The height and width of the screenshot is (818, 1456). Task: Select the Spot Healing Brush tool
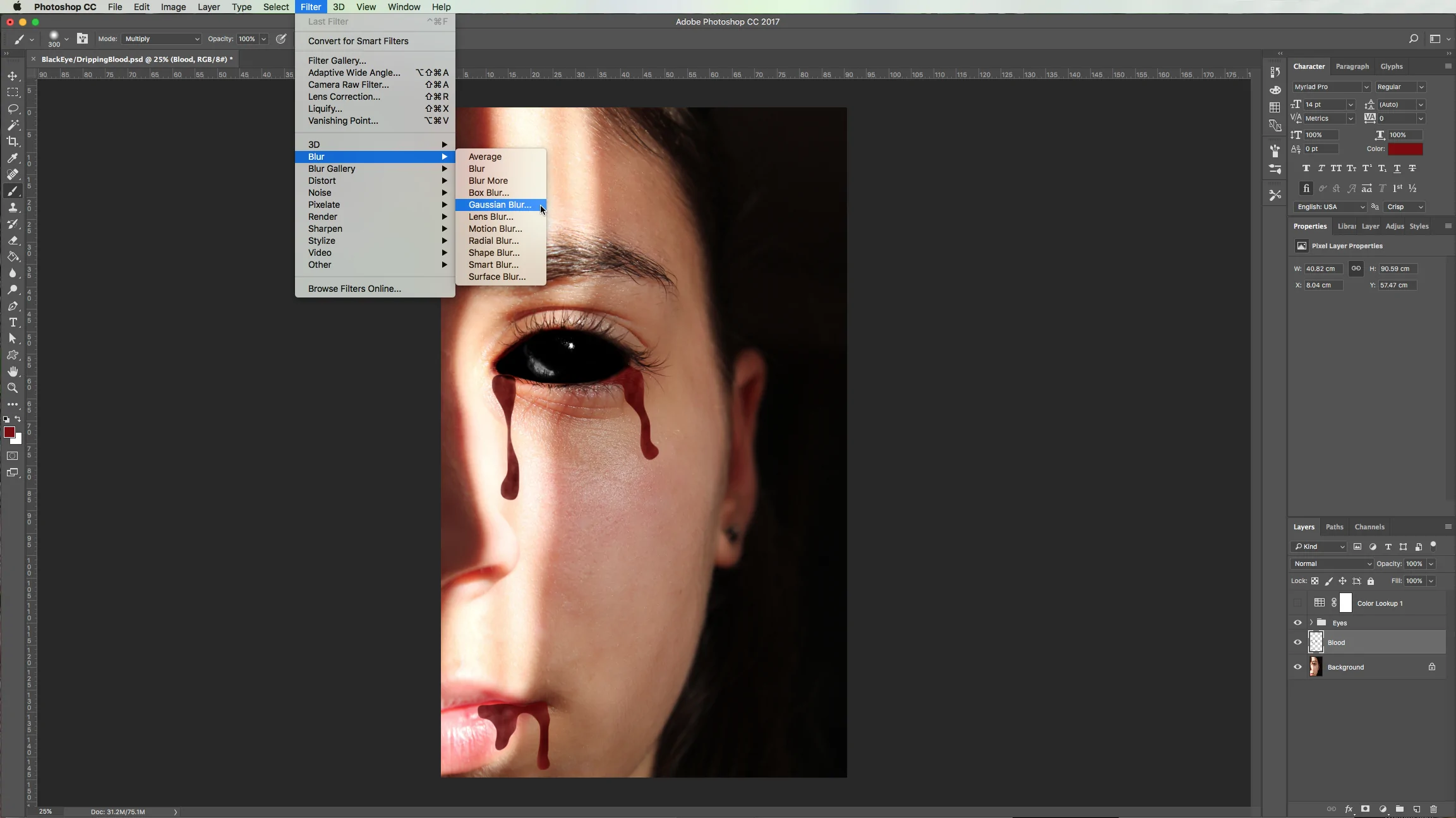pyautogui.click(x=13, y=174)
